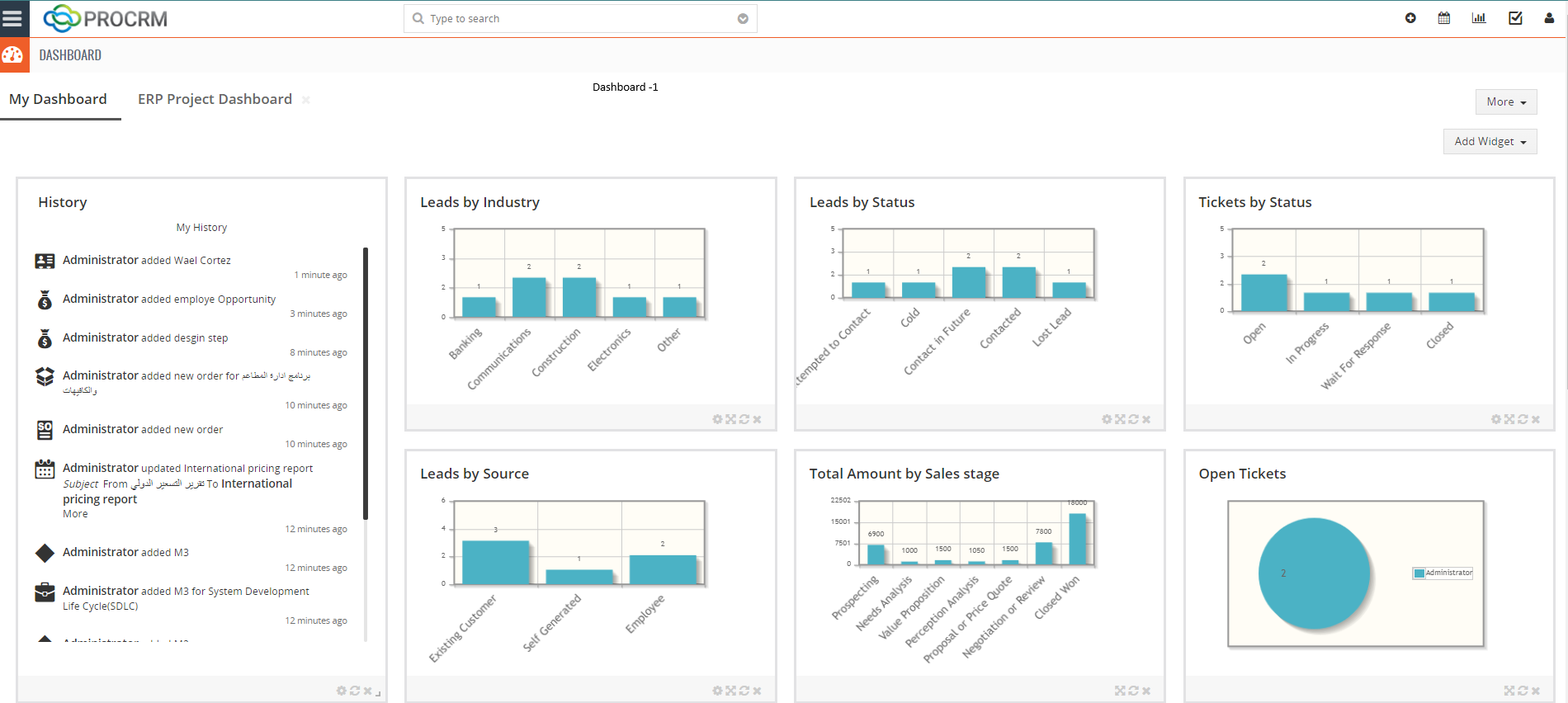The width and height of the screenshot is (1568, 703).
Task: Click More under International pricing report entry
Action: point(75,514)
